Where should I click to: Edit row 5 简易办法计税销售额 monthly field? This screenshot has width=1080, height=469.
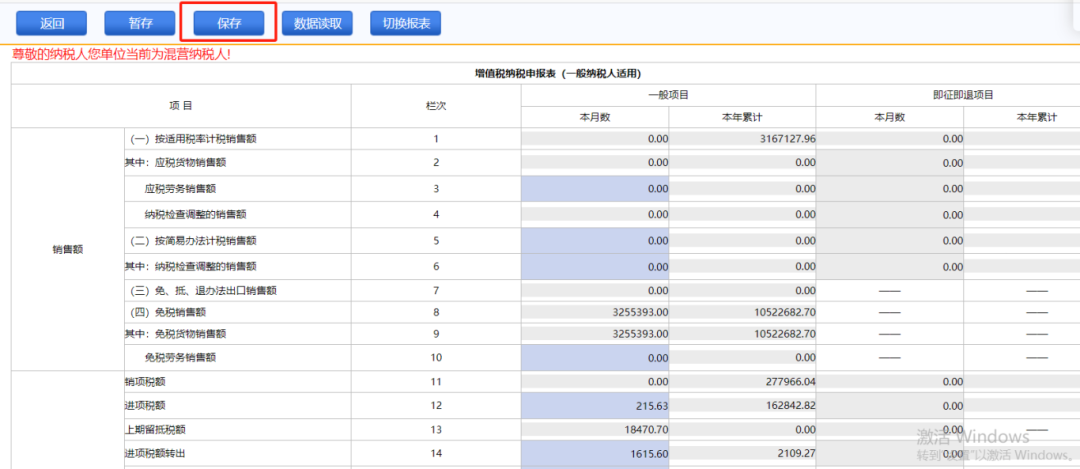click(x=595, y=241)
